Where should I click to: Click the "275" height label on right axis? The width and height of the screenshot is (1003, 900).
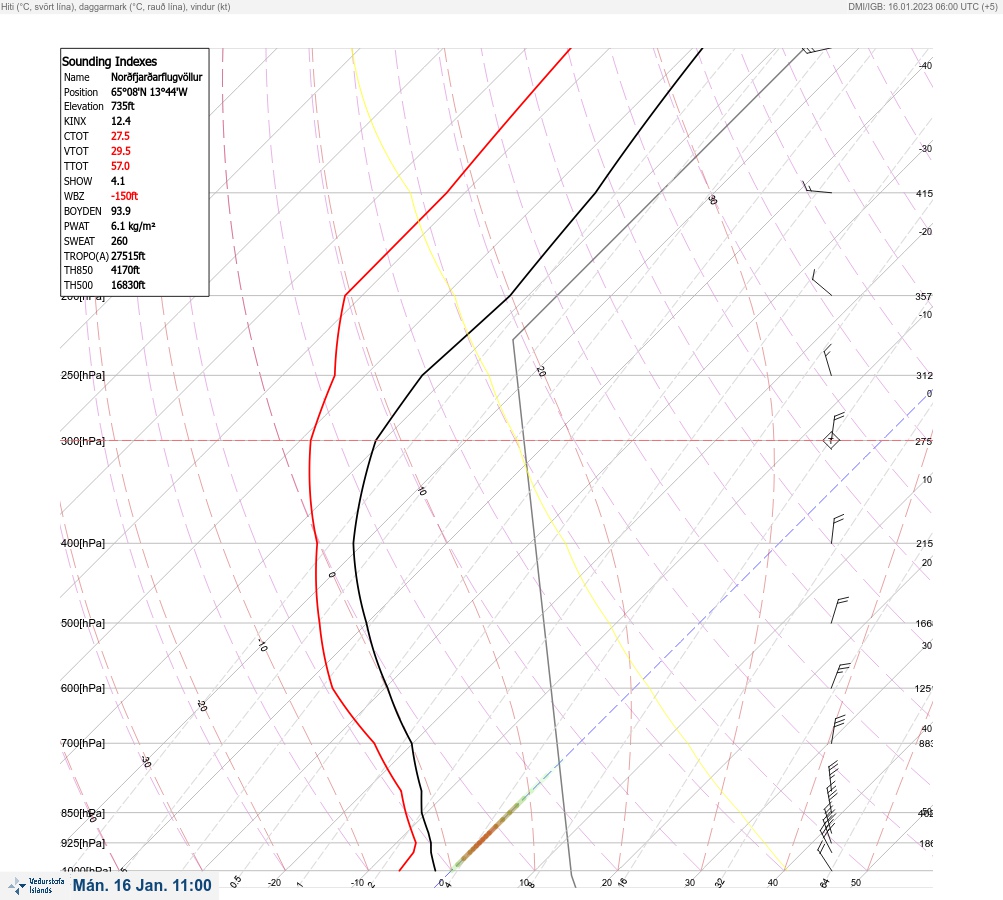pyautogui.click(x=924, y=441)
